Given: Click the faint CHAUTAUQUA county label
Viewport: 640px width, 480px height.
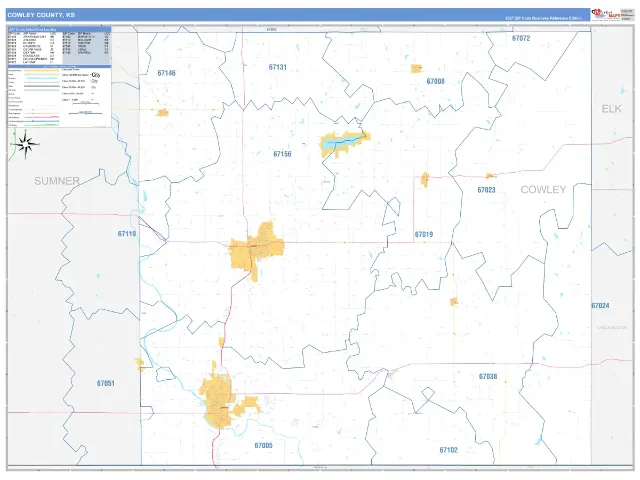Looking at the screenshot, I should (612, 328).
